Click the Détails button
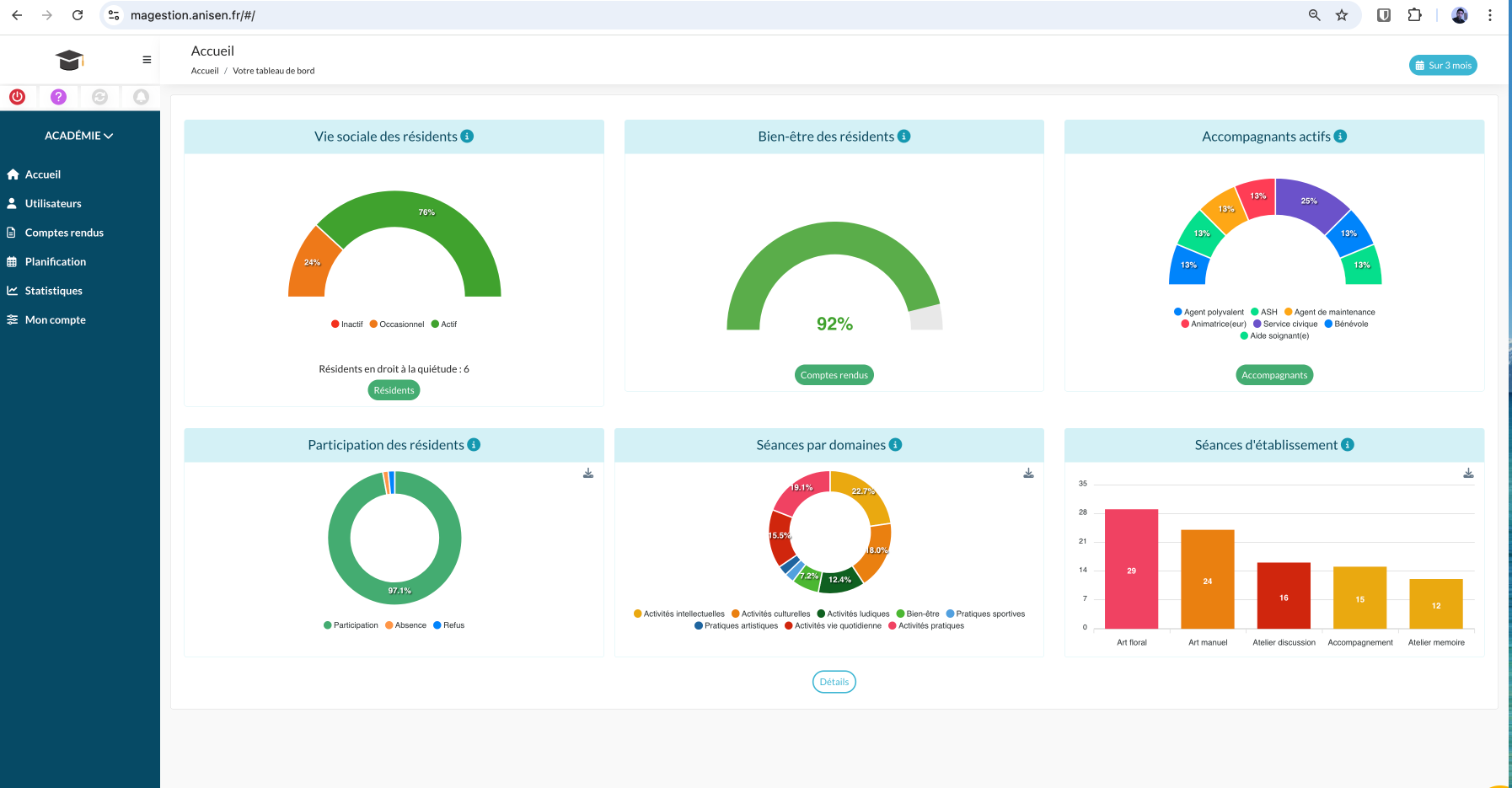Image resolution: width=1512 pixels, height=788 pixels. pos(834,682)
